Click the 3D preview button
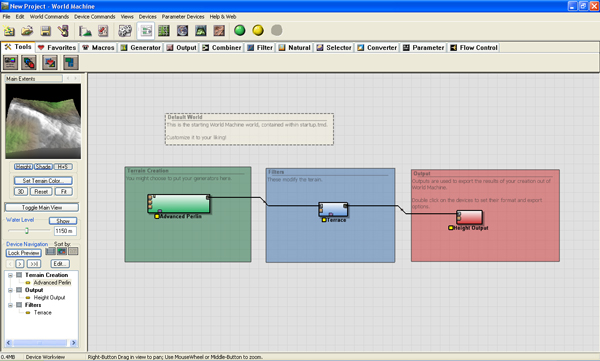600x361 pixels. click(21, 192)
